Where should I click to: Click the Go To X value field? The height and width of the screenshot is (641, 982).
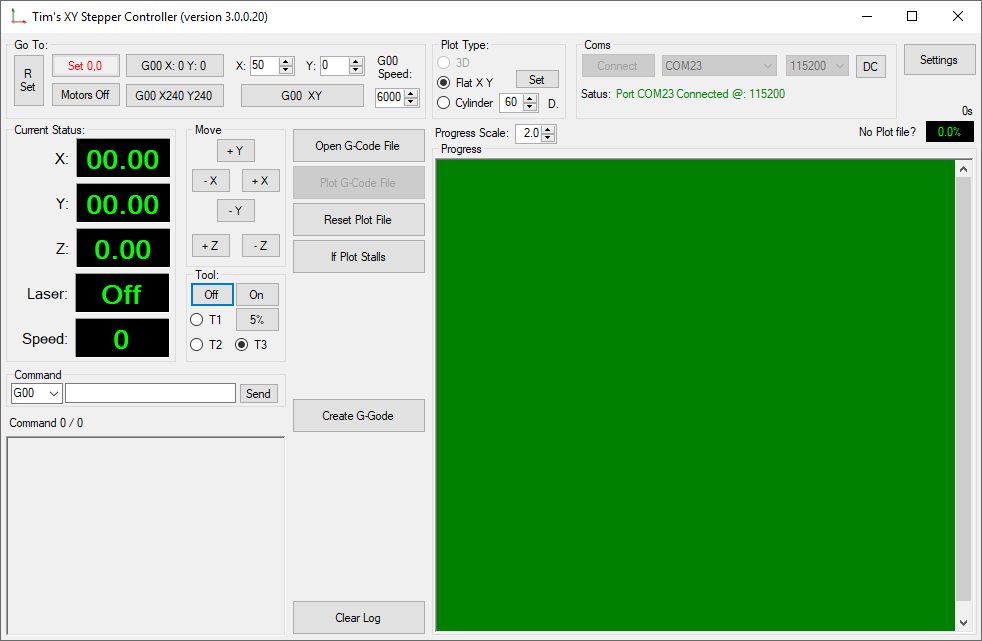click(x=265, y=65)
